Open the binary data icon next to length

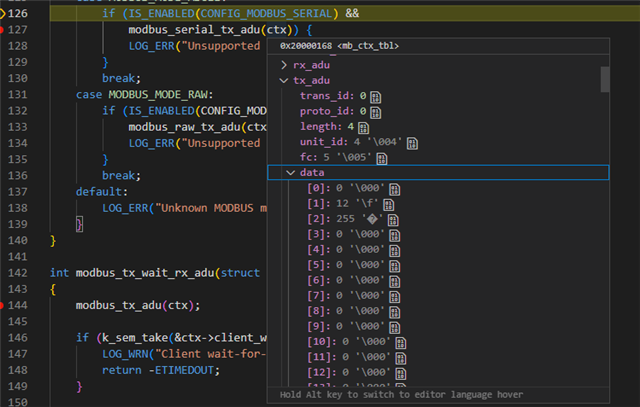pos(364,127)
